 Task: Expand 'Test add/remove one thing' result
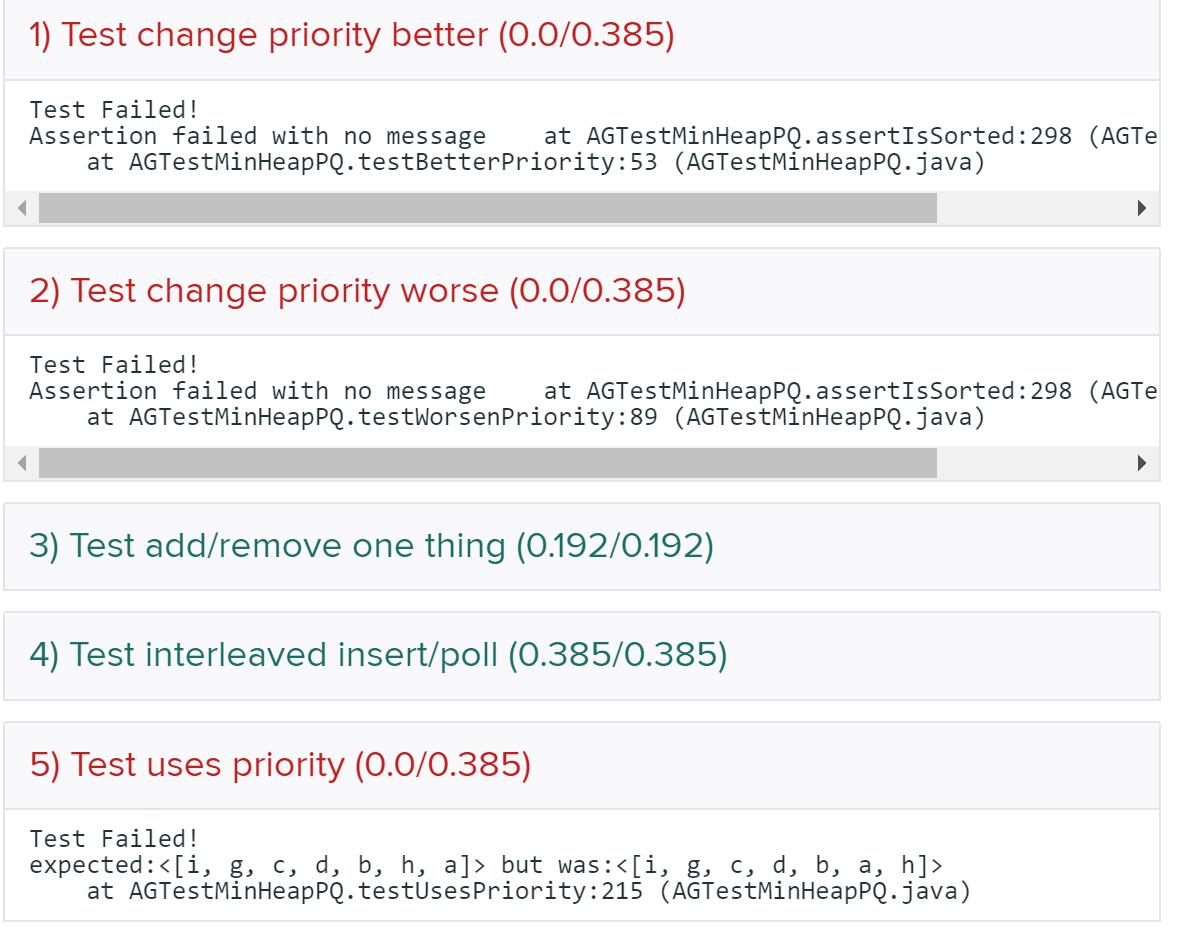tap(372, 546)
